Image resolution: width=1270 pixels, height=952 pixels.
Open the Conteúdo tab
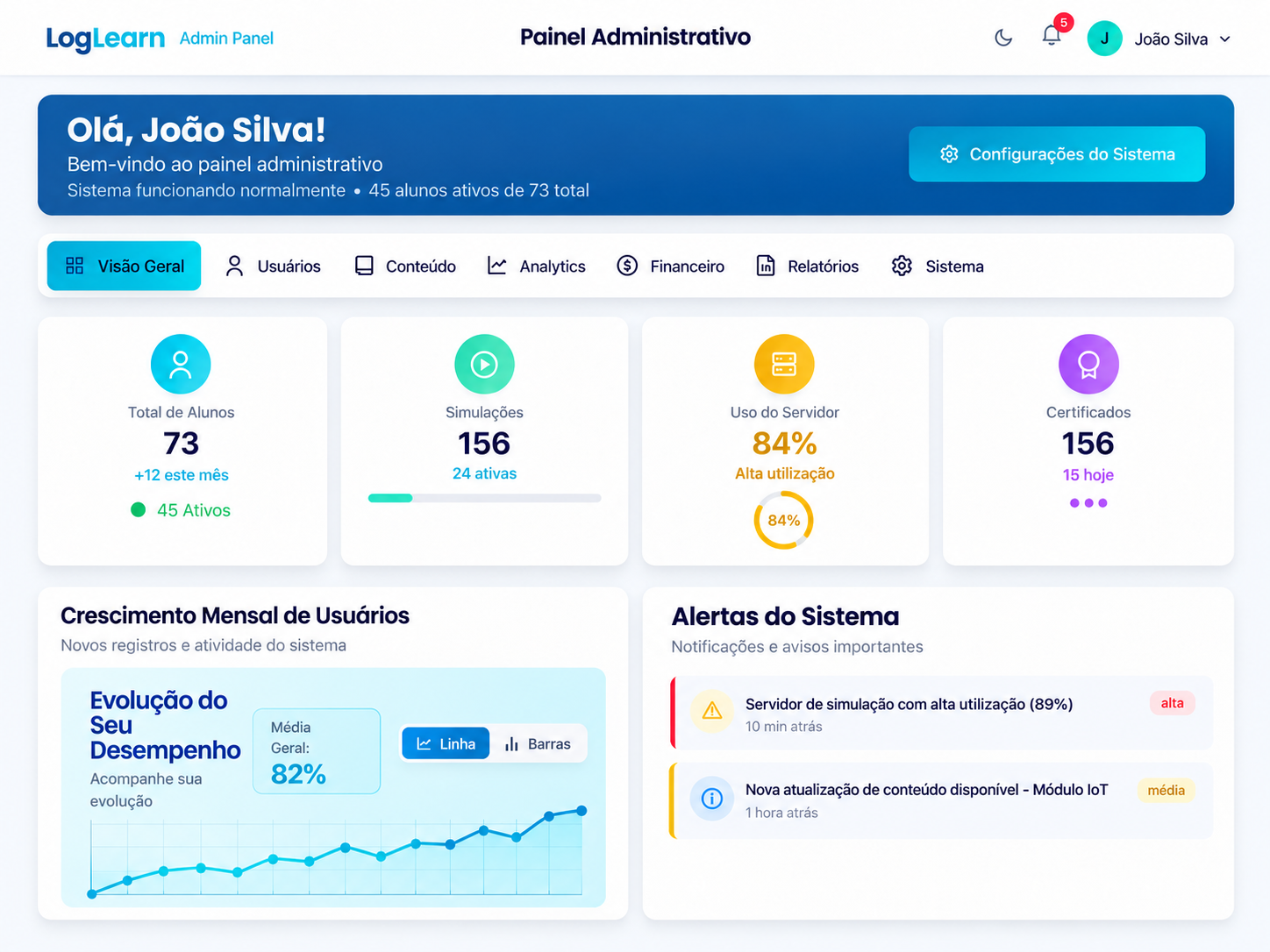405,266
